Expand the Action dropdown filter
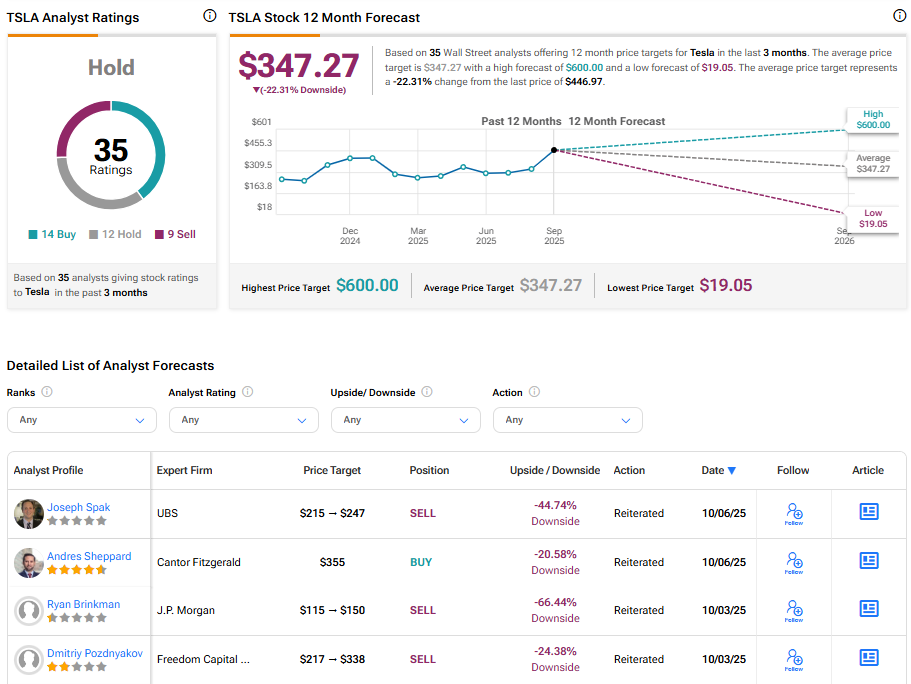The width and height of the screenshot is (911, 684). (x=568, y=420)
